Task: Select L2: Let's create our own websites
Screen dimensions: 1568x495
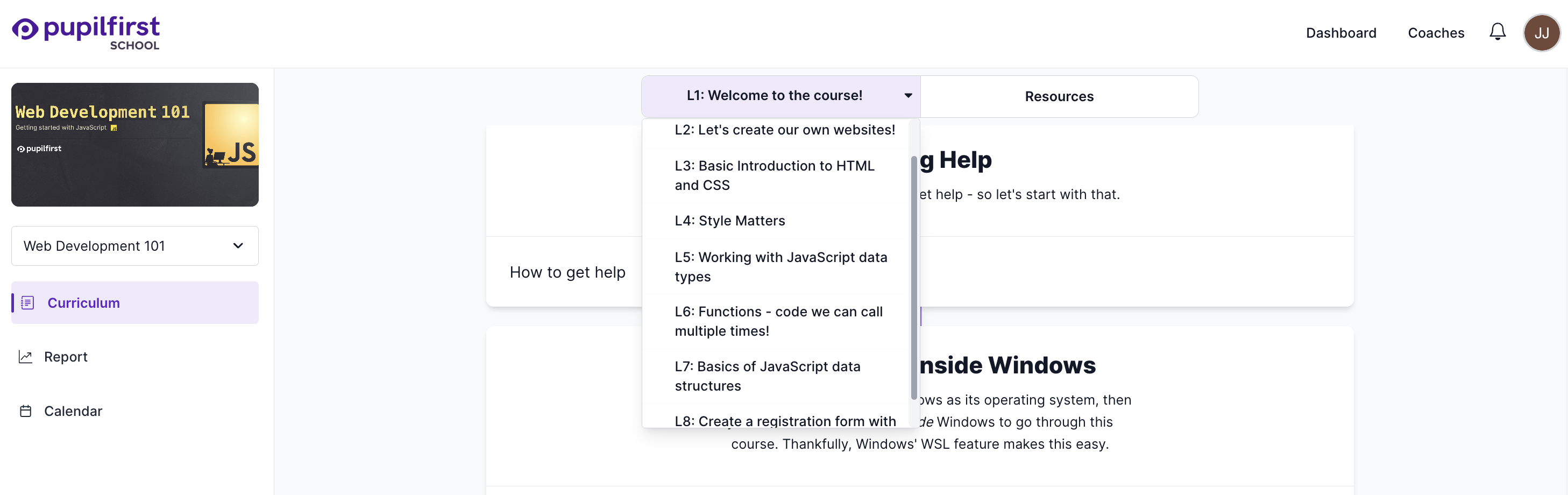Action: point(784,130)
